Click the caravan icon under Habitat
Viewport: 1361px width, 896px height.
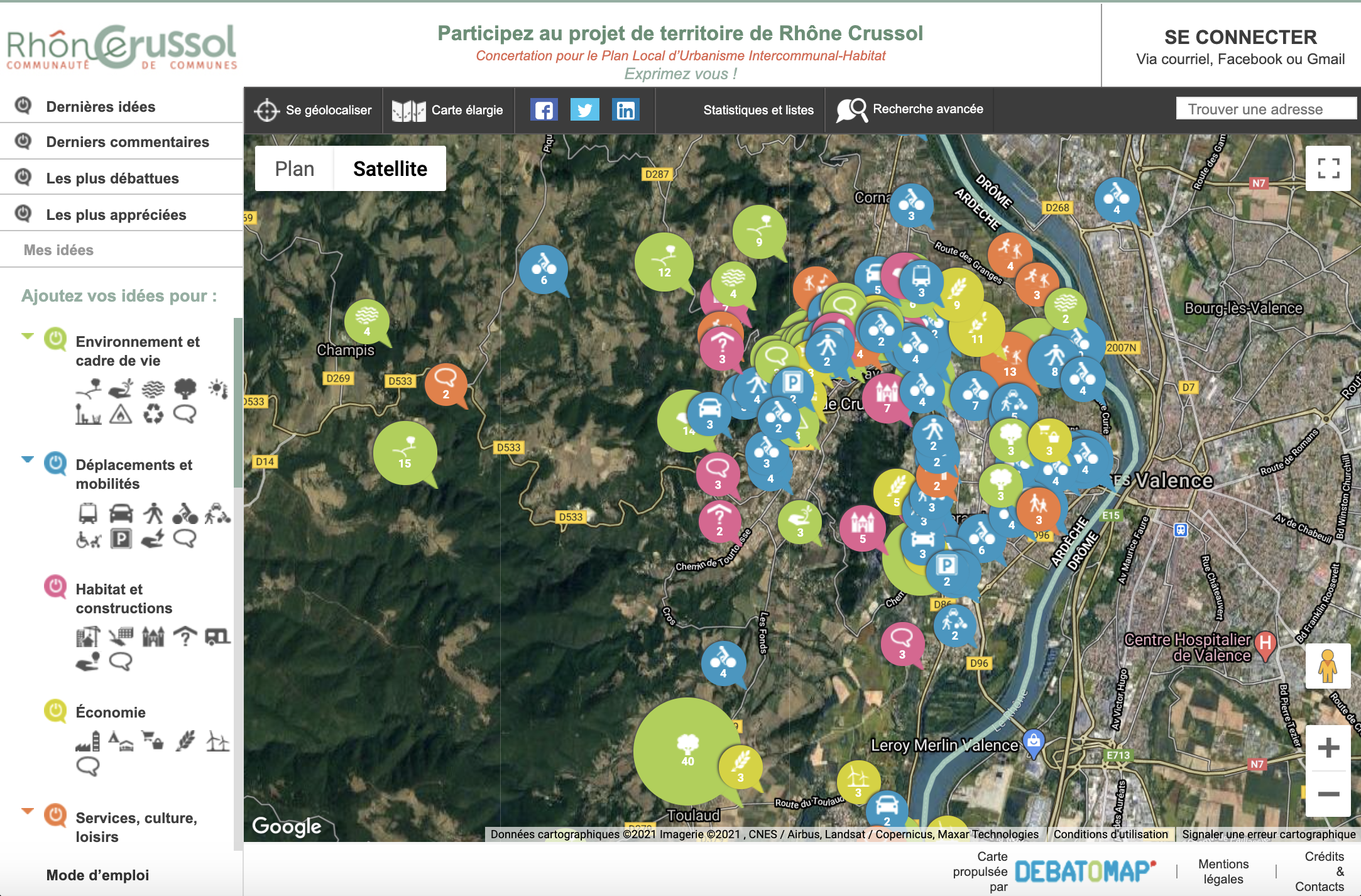(217, 637)
